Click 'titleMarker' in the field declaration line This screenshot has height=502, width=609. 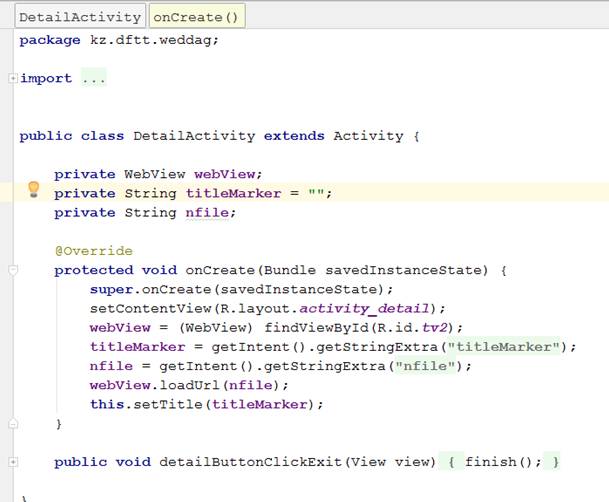tap(233, 193)
